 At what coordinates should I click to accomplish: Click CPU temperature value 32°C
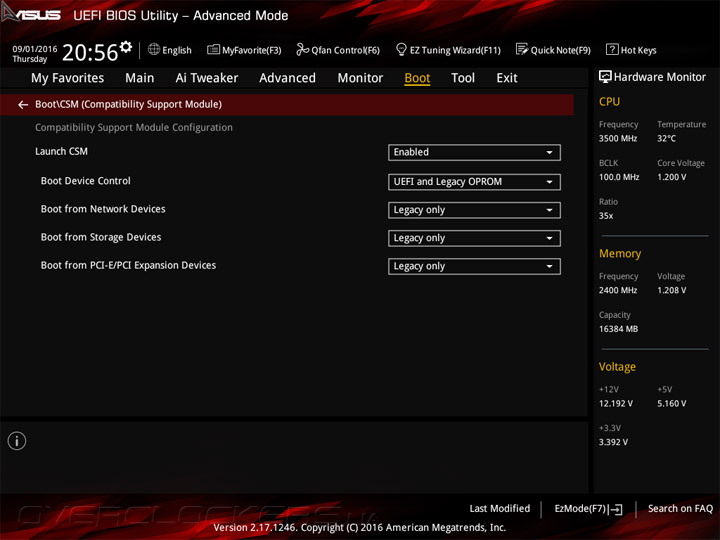pos(666,138)
